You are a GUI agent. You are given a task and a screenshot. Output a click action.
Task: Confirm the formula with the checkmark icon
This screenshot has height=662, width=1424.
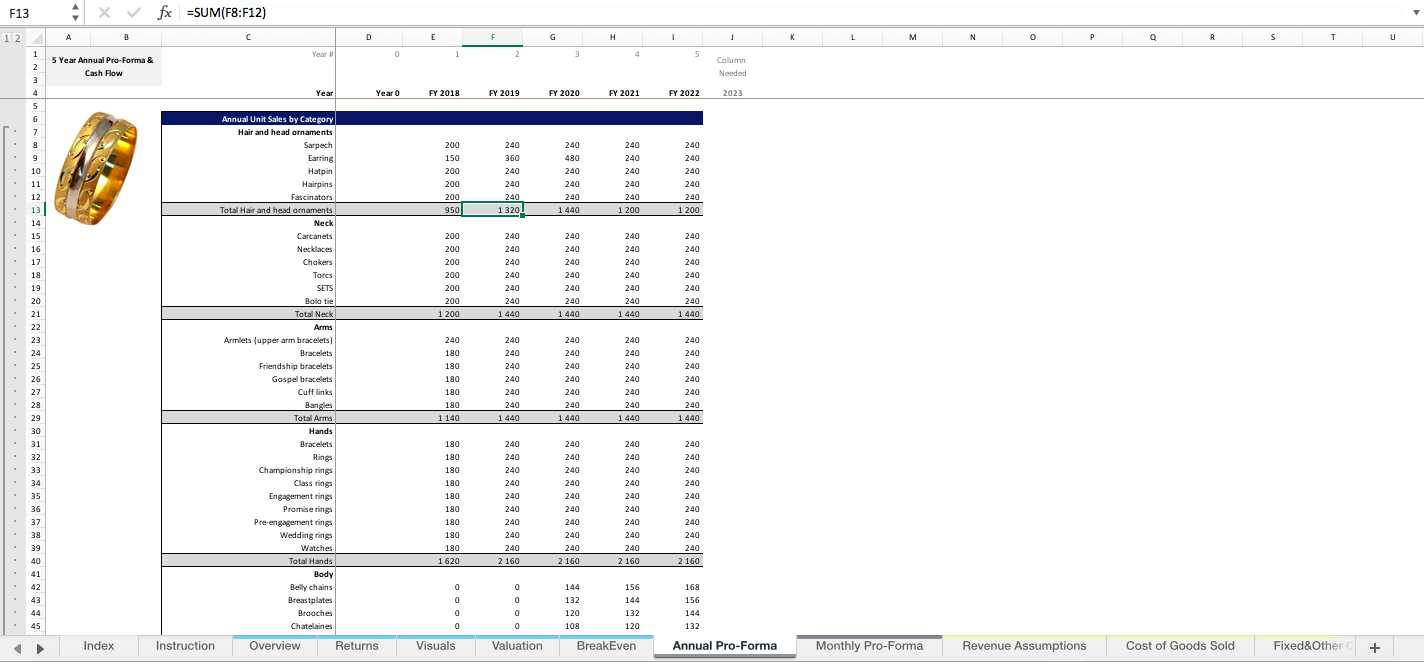(134, 13)
